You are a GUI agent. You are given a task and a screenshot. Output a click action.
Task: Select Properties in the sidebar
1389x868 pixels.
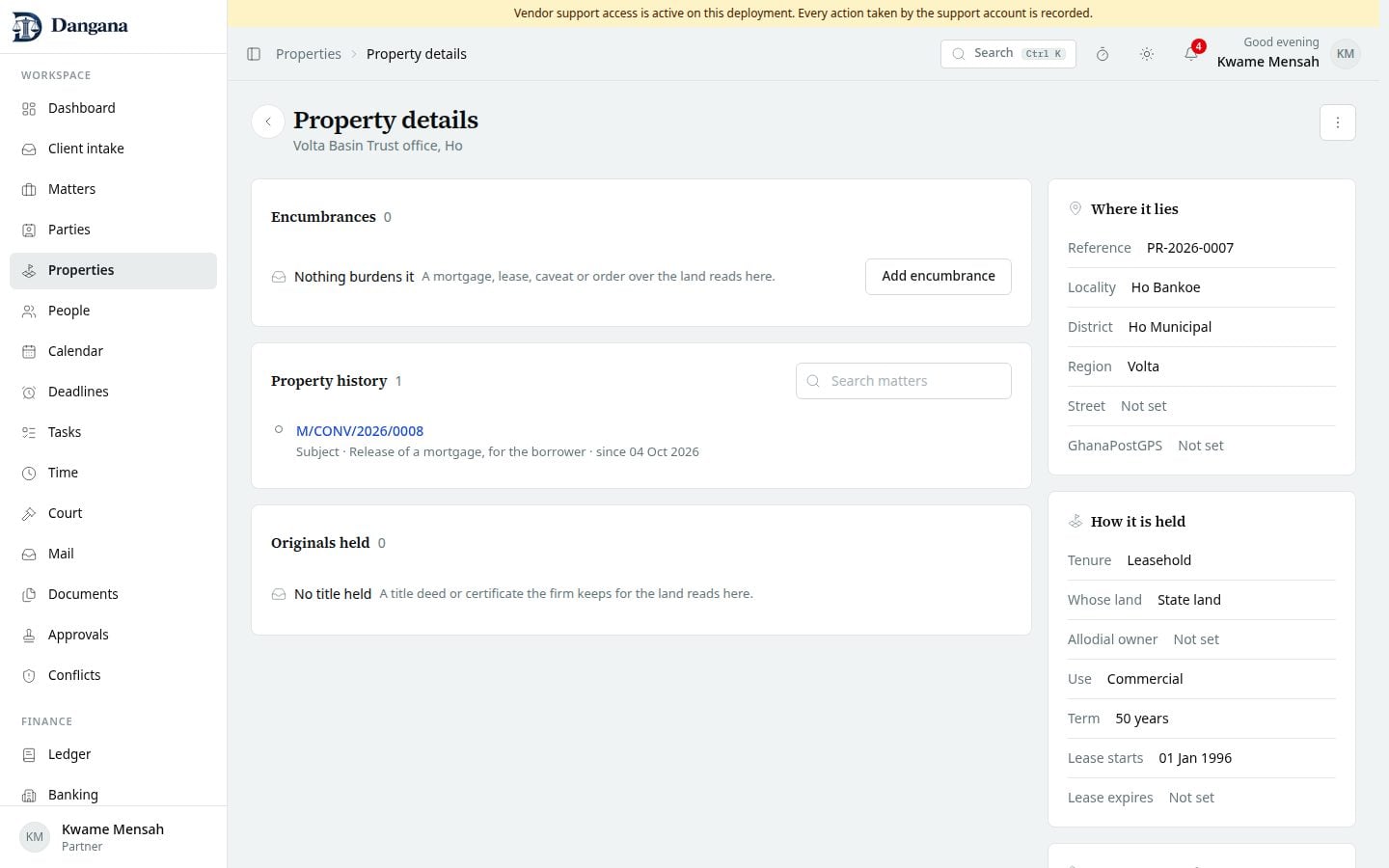point(113,270)
